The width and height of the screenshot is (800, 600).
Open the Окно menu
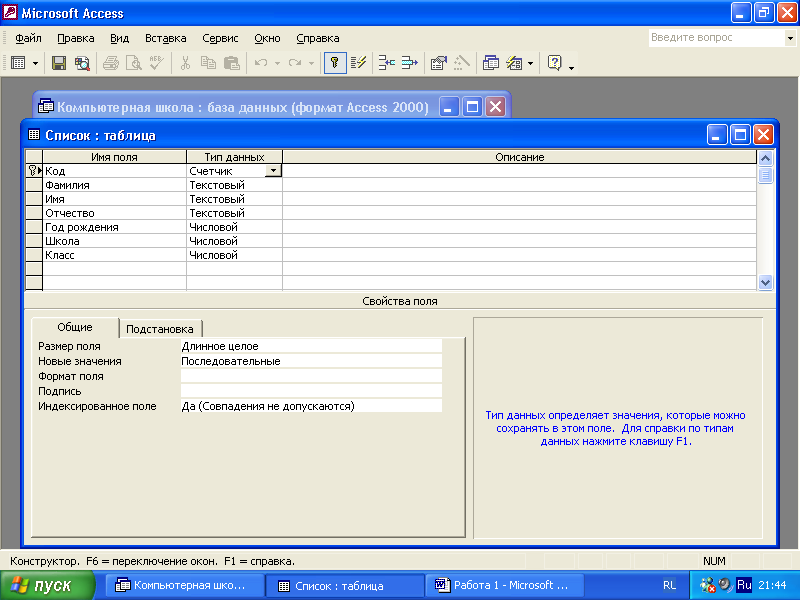(267, 38)
